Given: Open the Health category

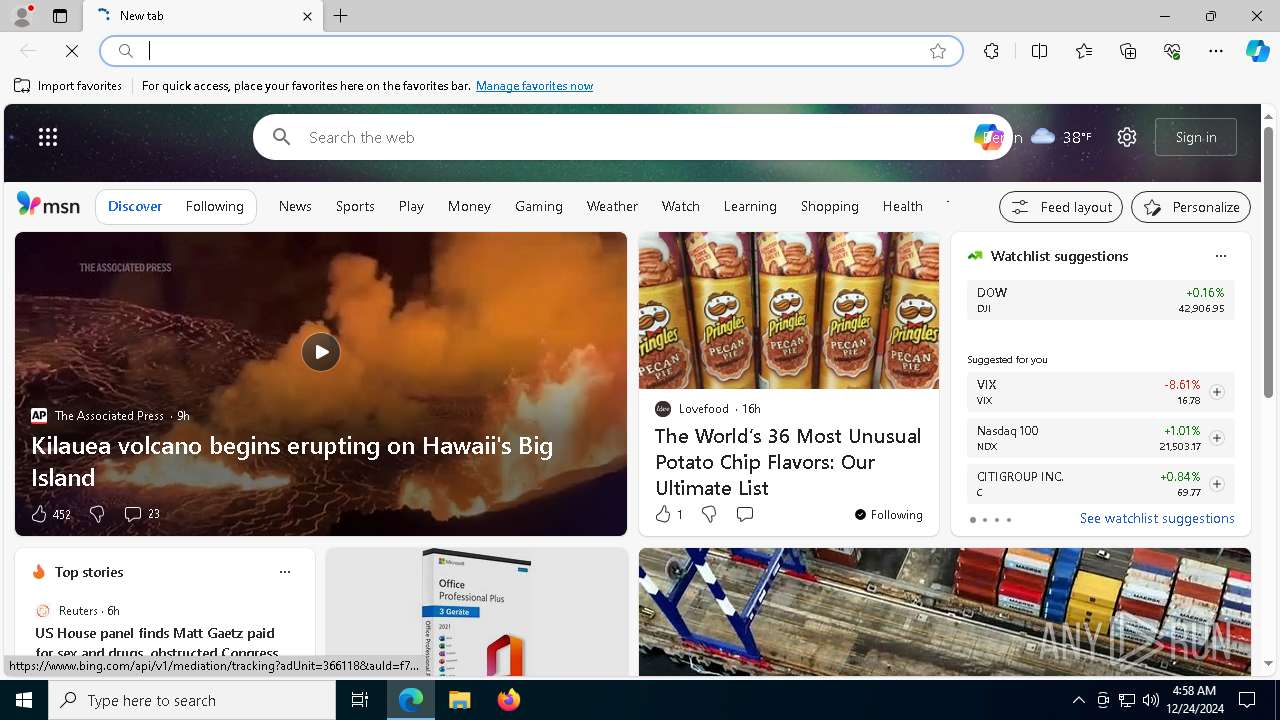Looking at the screenshot, I should point(902,206).
